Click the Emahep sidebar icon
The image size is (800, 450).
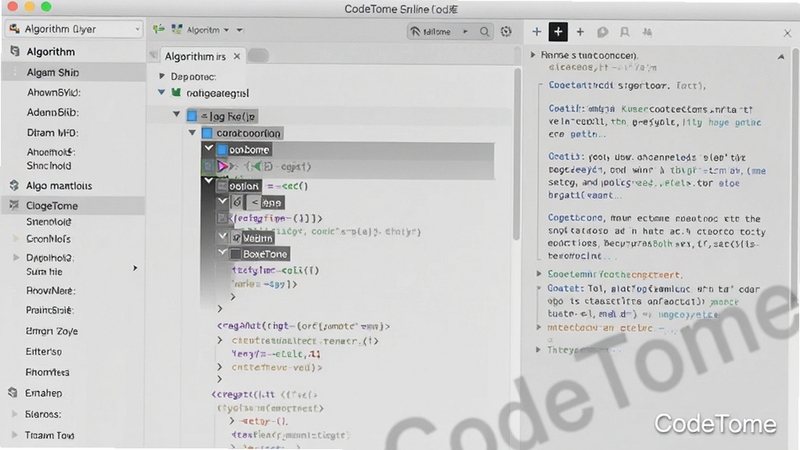click(x=13, y=392)
